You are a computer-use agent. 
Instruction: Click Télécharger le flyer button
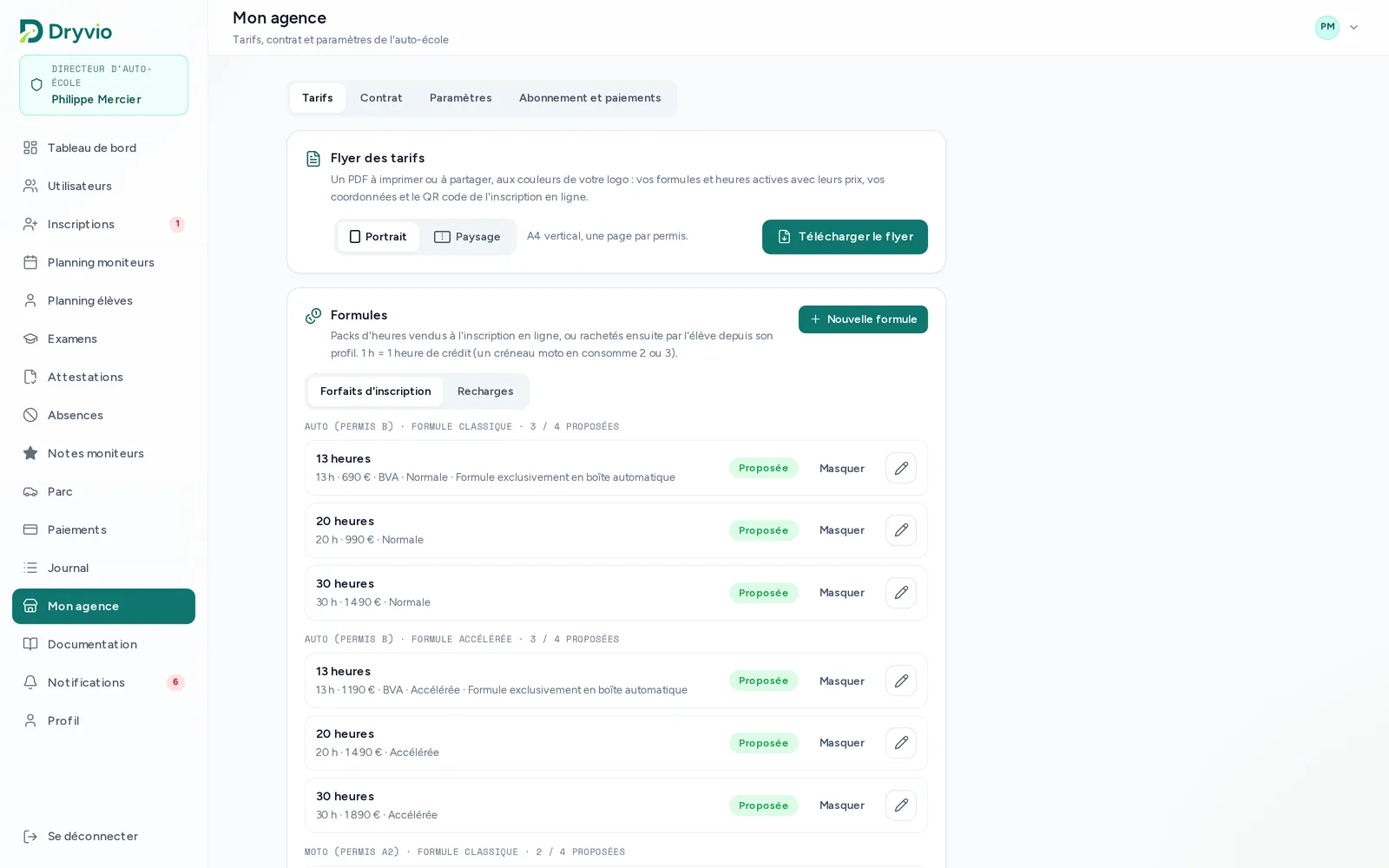tap(845, 237)
